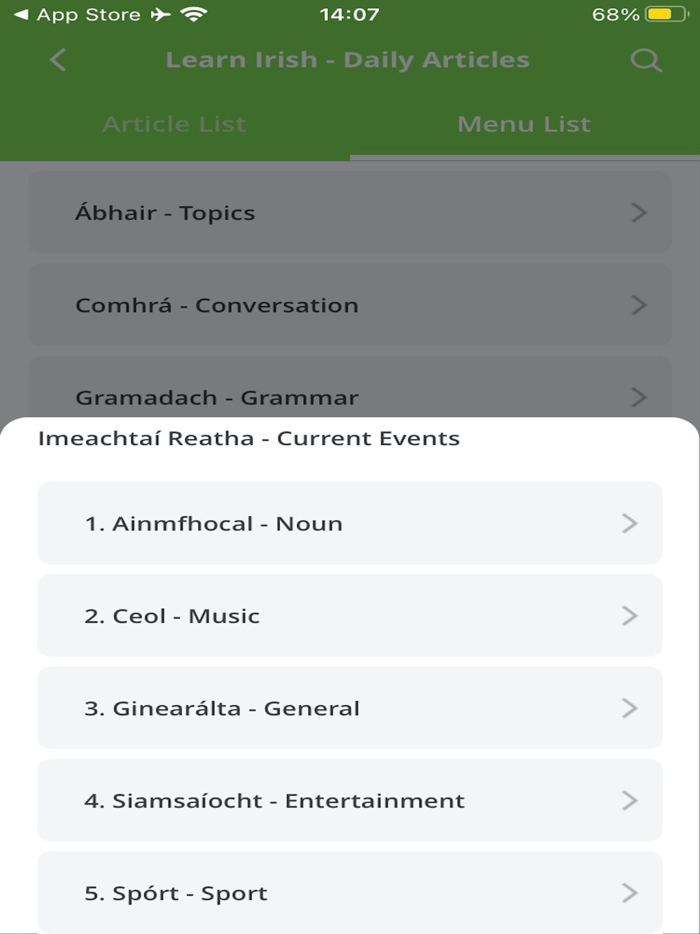Tap the Imeachtaí Reatha panel title
Screen dimensions: 700x934
pos(246,438)
